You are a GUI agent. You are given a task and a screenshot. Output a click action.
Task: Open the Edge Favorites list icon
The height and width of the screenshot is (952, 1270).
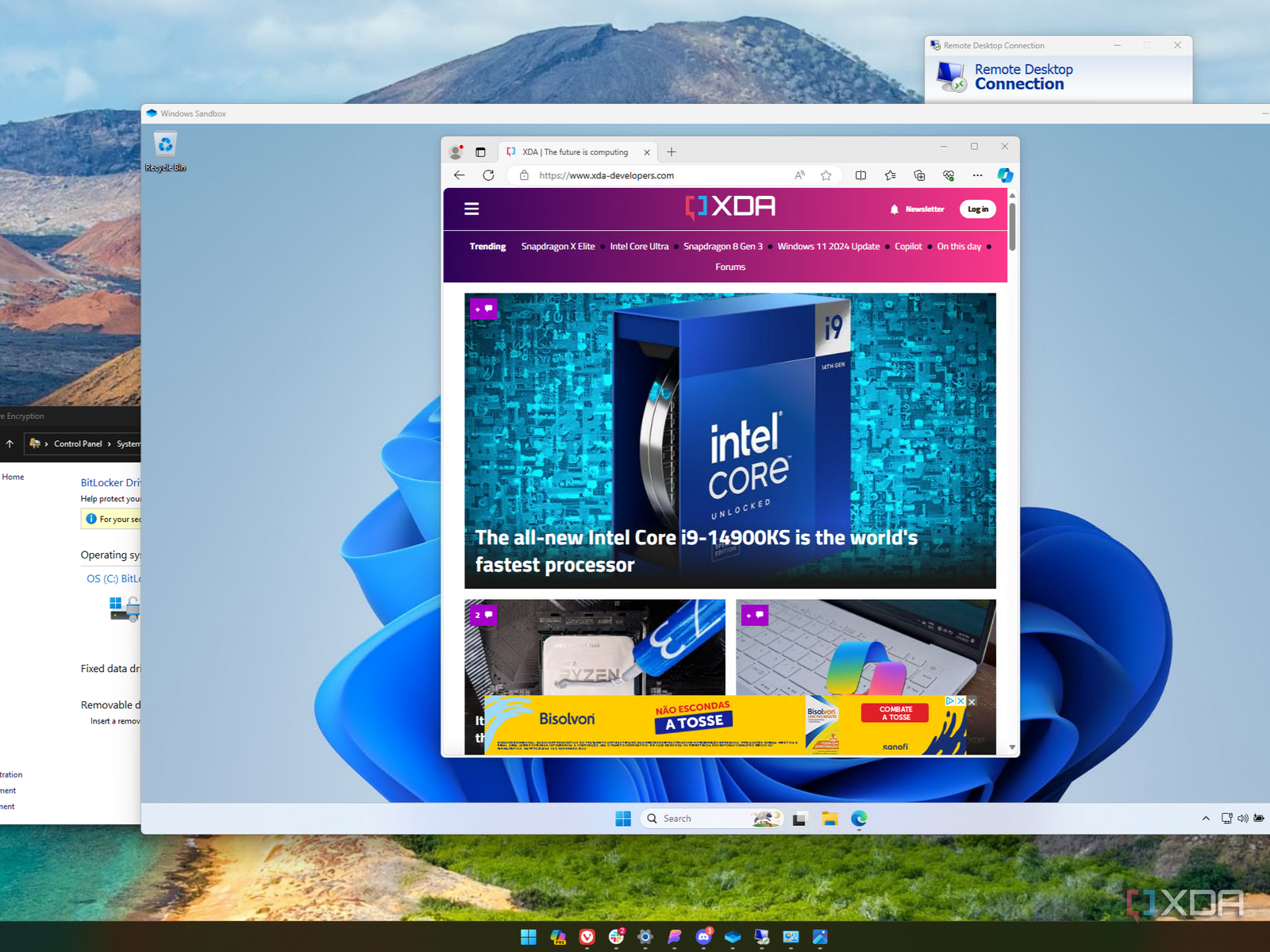[x=890, y=175]
